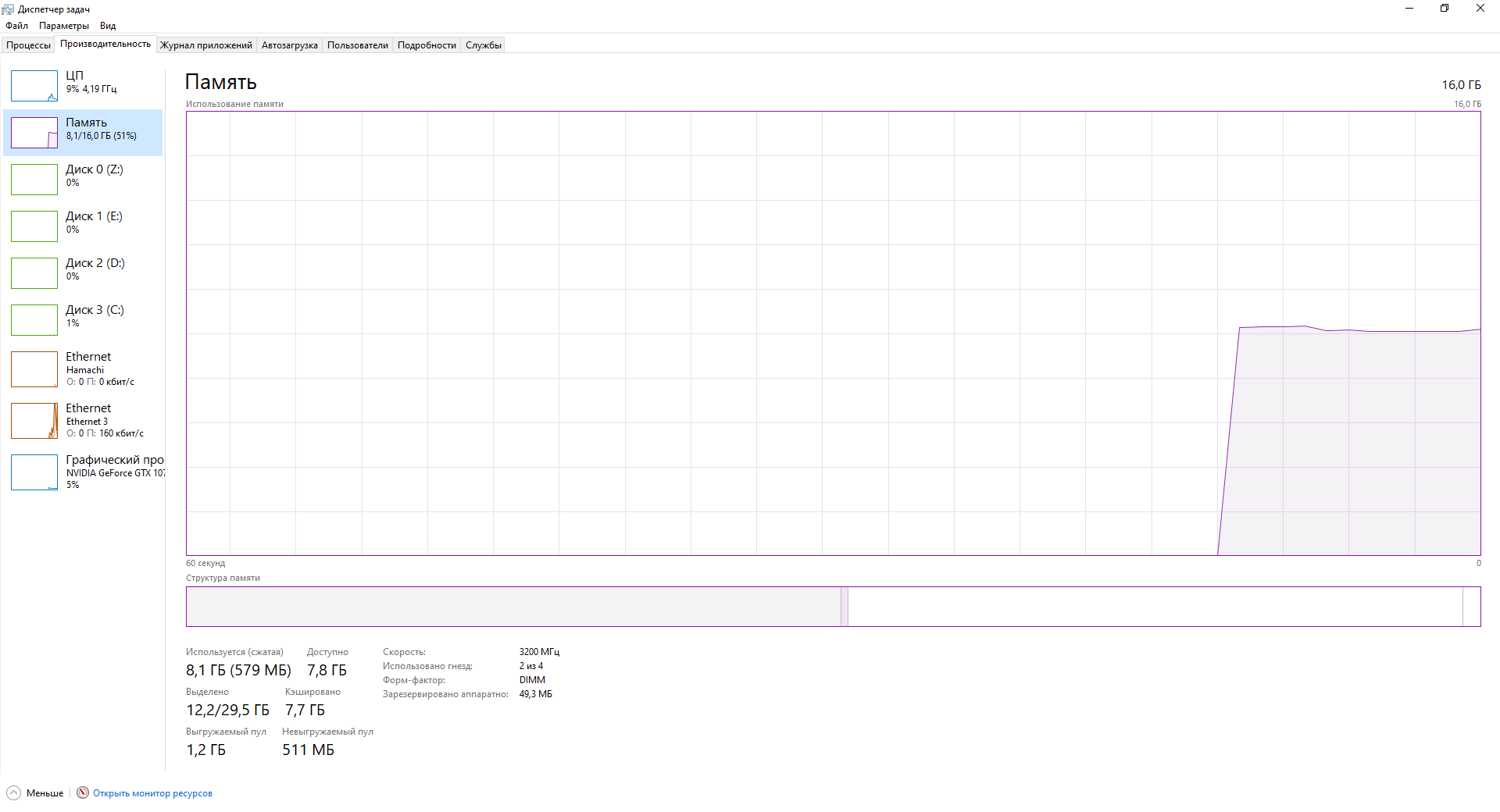Screen dimensions: 1500x812
Task: Click the Использование памяти label
Action: [234, 104]
